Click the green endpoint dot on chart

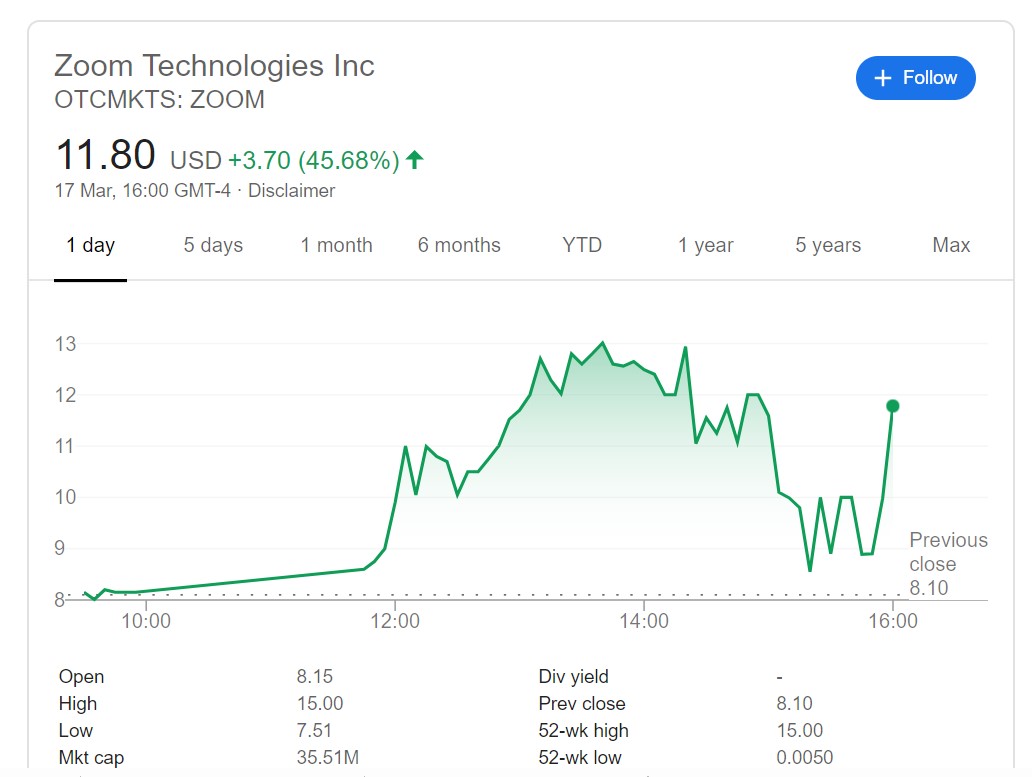point(893,406)
